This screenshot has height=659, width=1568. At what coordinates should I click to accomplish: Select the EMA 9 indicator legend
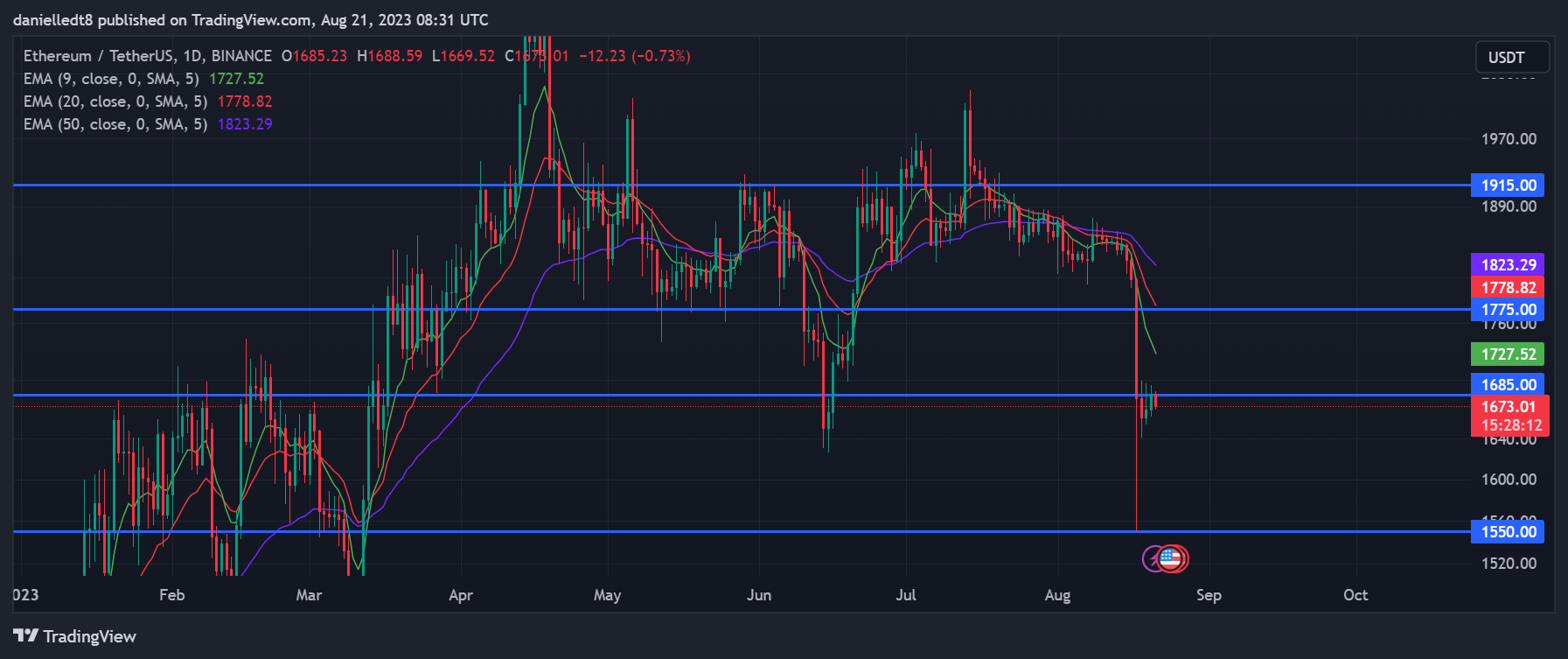pyautogui.click(x=111, y=79)
